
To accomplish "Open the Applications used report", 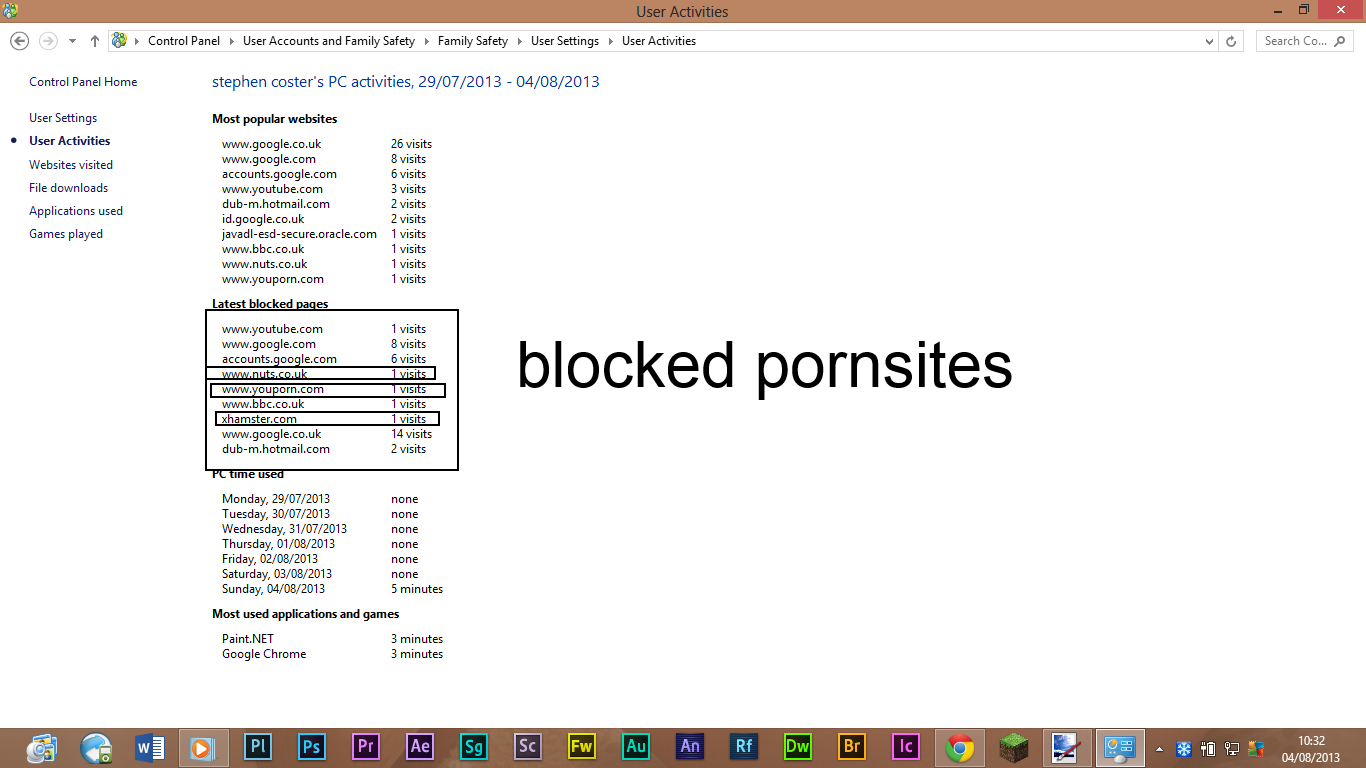I will [x=76, y=211].
